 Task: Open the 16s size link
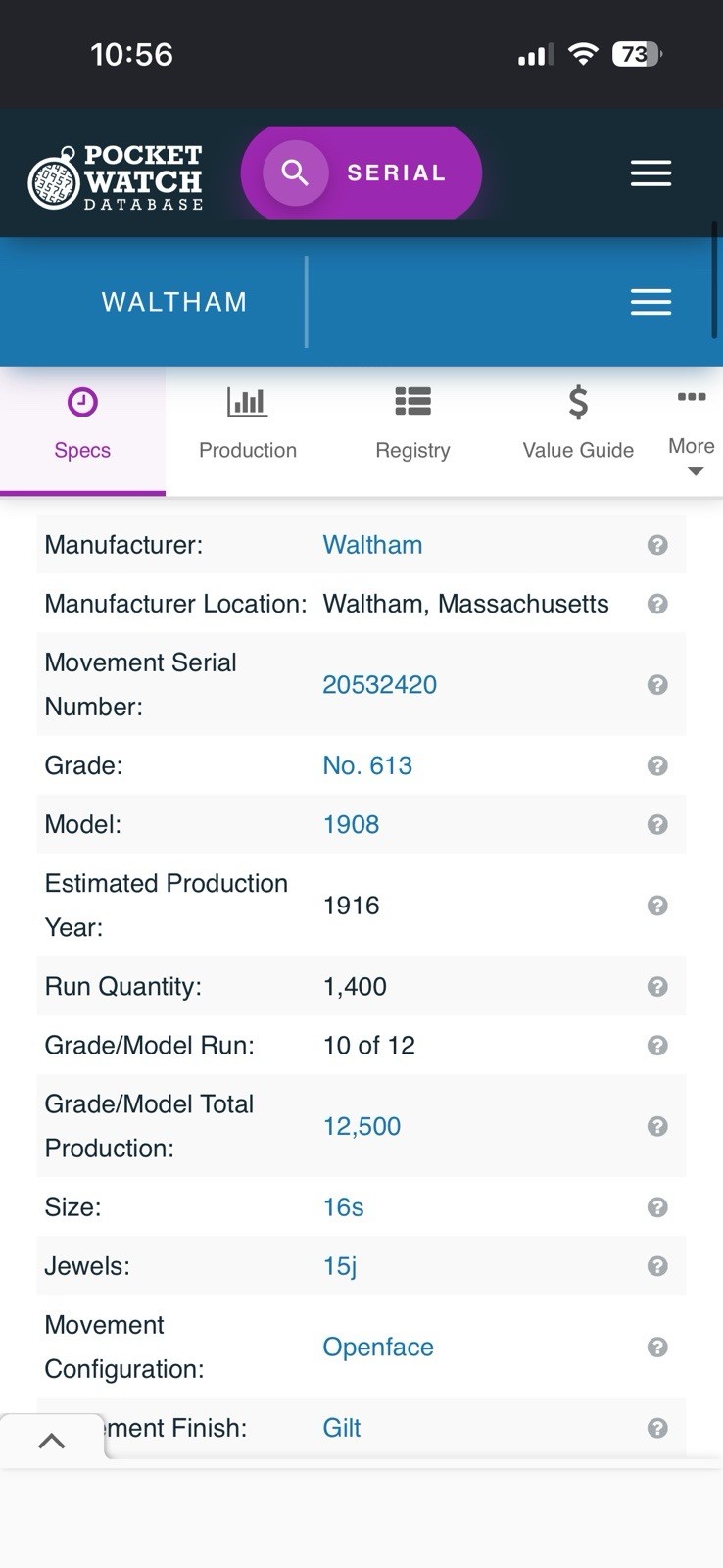[343, 1207]
